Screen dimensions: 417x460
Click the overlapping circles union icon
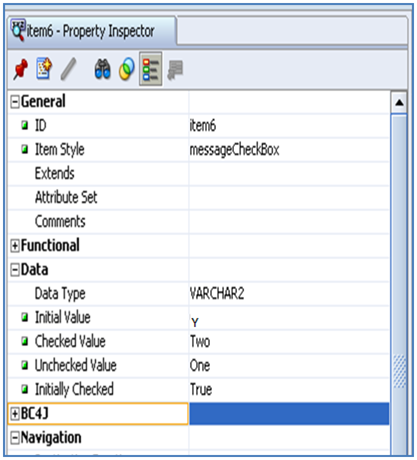(127, 69)
